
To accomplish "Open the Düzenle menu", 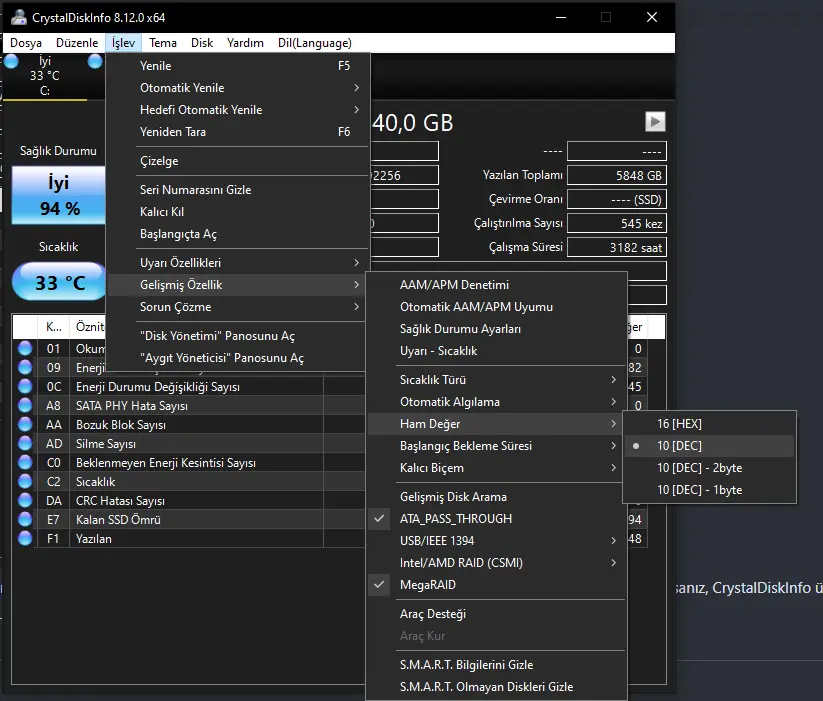I will point(77,43).
